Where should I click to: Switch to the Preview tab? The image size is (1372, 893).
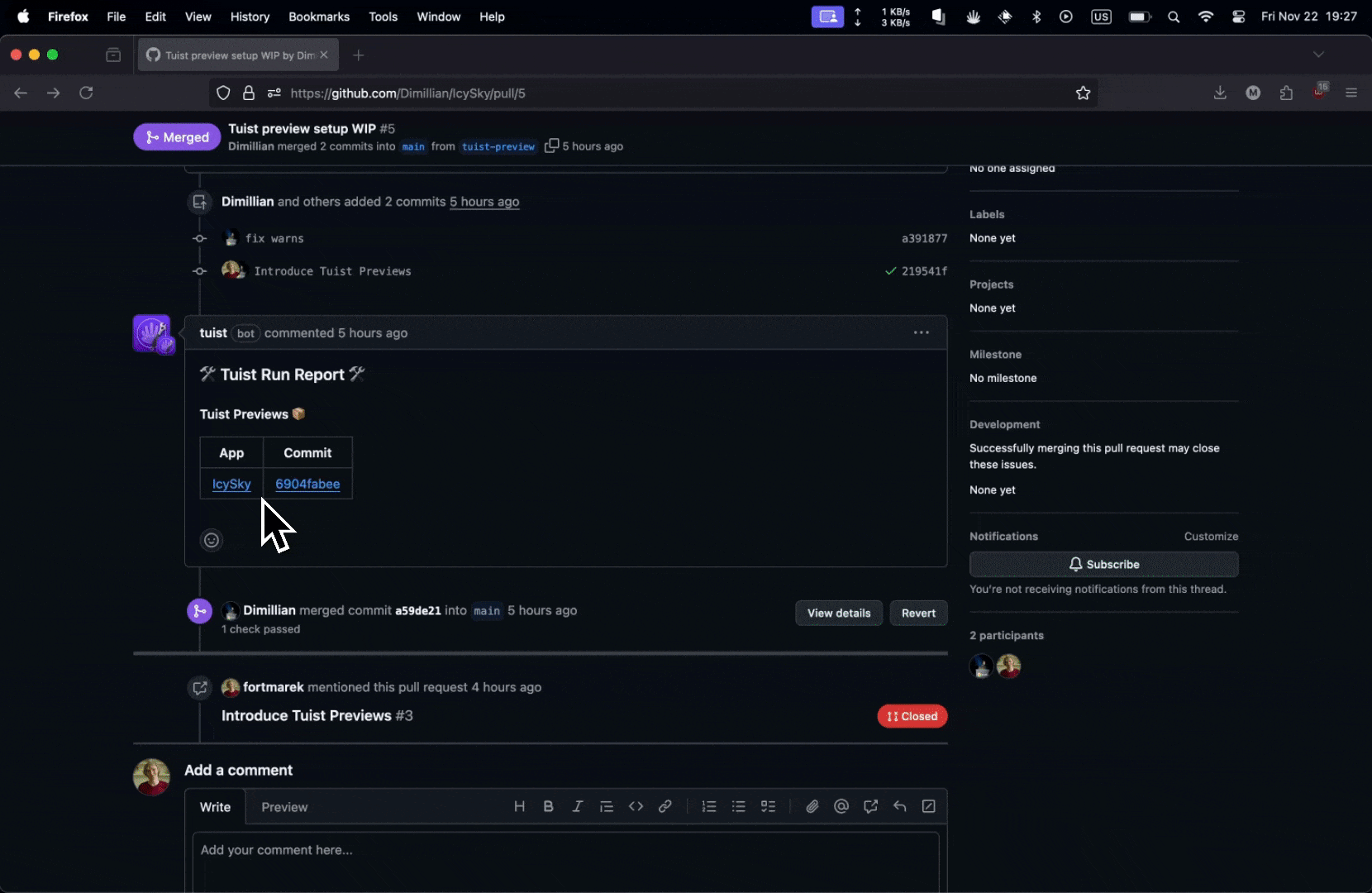tap(284, 807)
